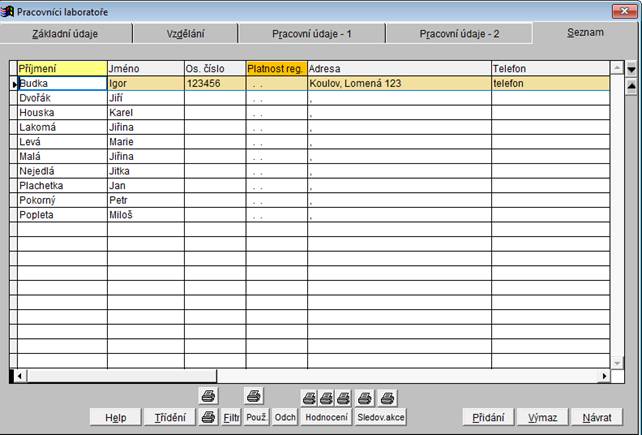Click the Filtr button
This screenshot has width=642, height=435.
[x=232, y=418]
